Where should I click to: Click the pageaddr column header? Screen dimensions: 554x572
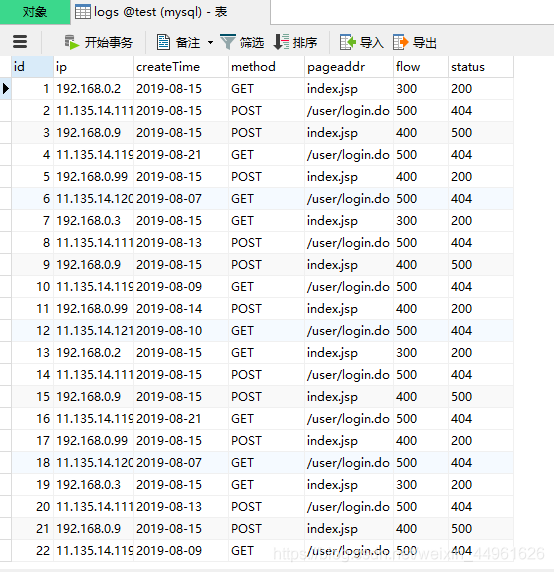349,67
